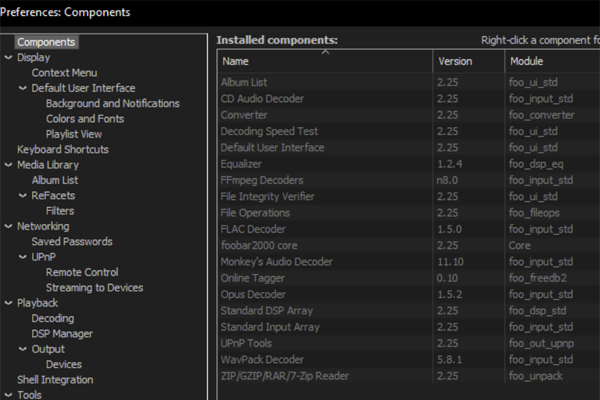
Task: Select the CD Audio Decoder component
Action: (409, 99)
